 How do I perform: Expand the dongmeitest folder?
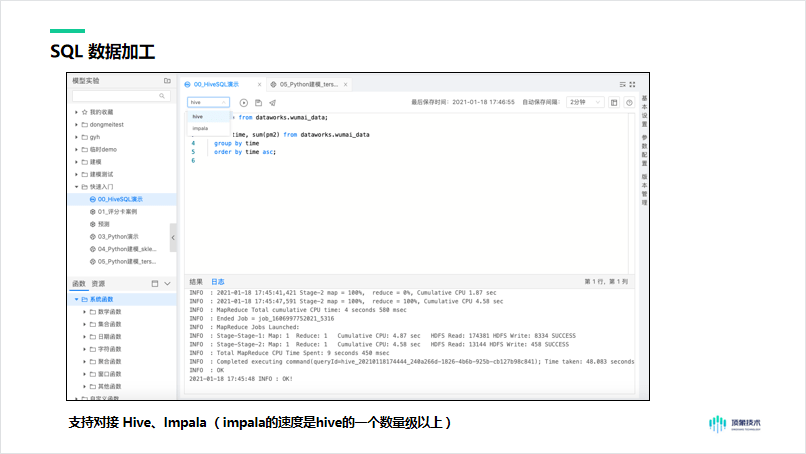(x=77, y=124)
